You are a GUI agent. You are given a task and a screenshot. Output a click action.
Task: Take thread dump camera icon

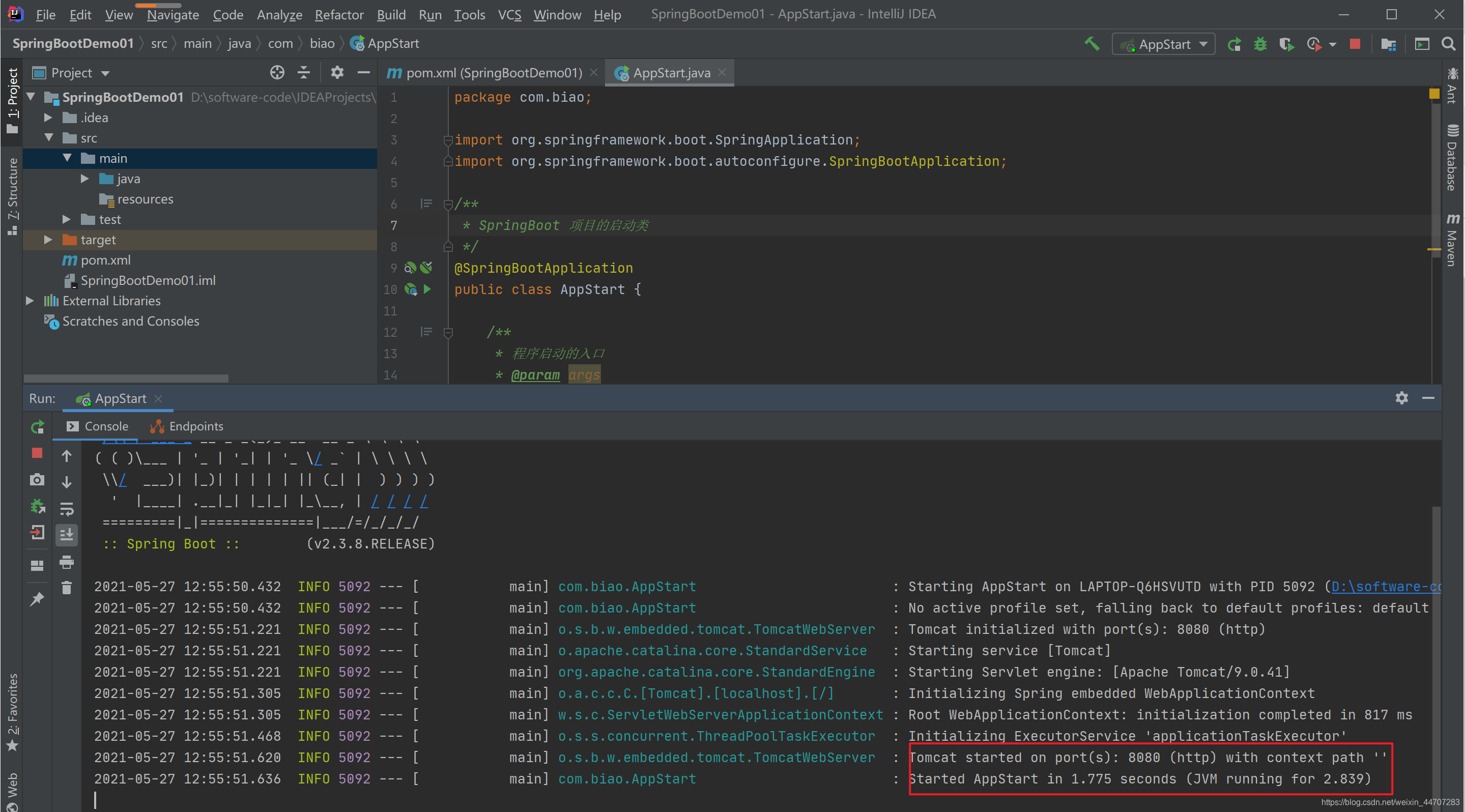(x=37, y=479)
